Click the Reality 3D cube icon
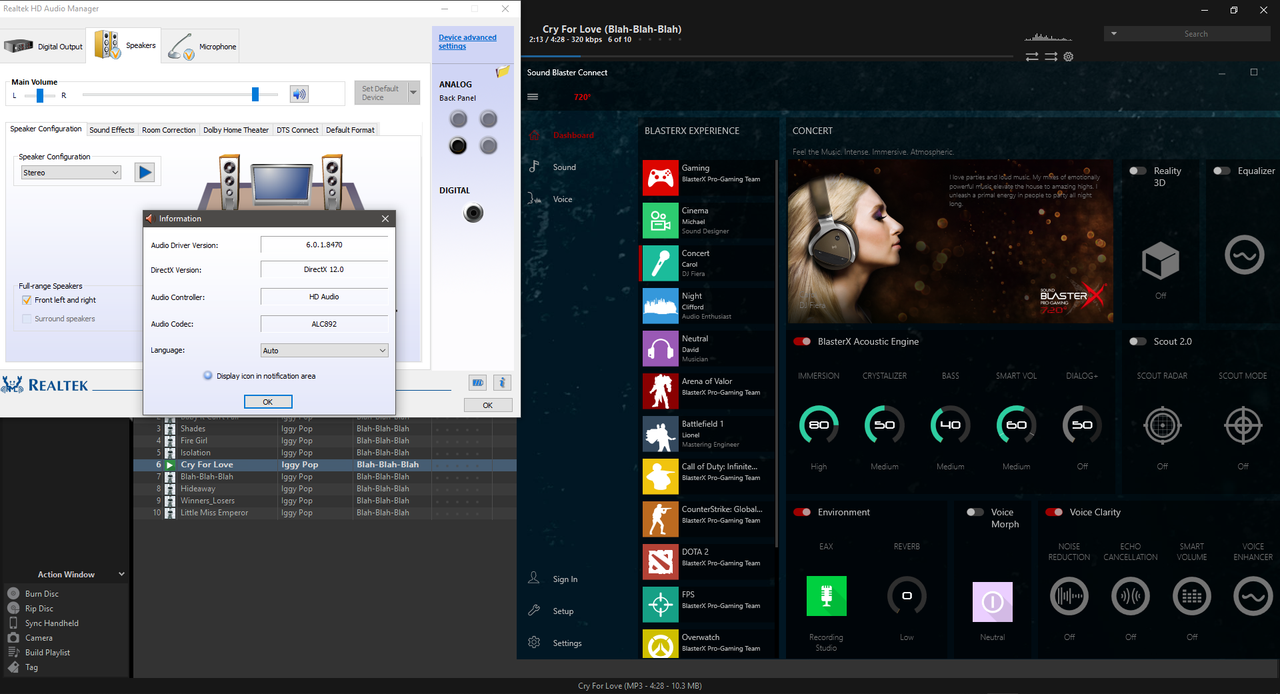 click(1161, 259)
